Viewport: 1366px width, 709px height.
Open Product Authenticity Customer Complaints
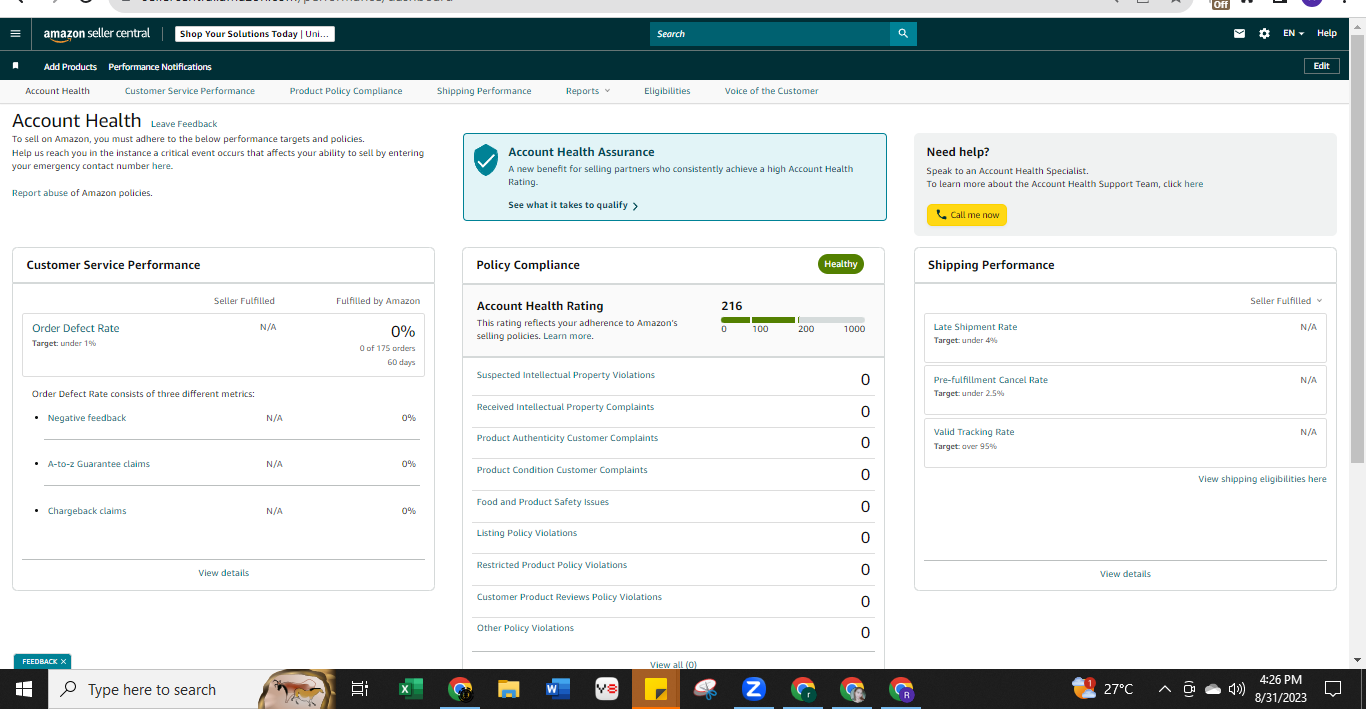tap(567, 438)
